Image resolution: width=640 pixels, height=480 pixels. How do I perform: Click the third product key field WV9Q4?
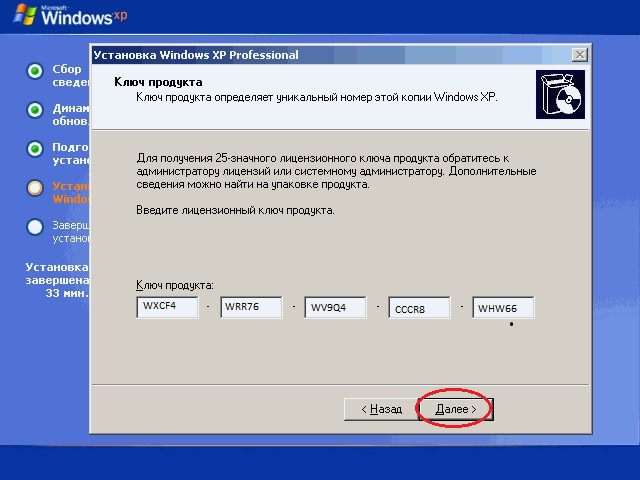coord(335,307)
